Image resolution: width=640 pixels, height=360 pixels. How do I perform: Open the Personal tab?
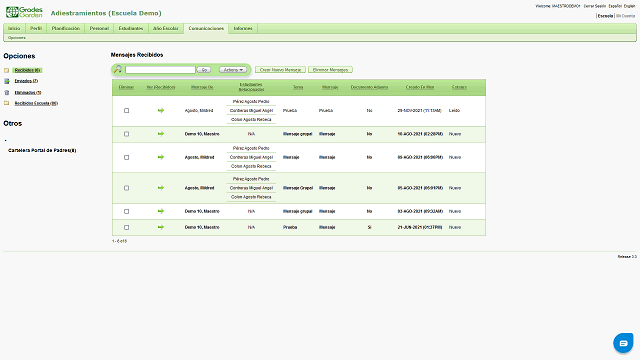click(99, 28)
